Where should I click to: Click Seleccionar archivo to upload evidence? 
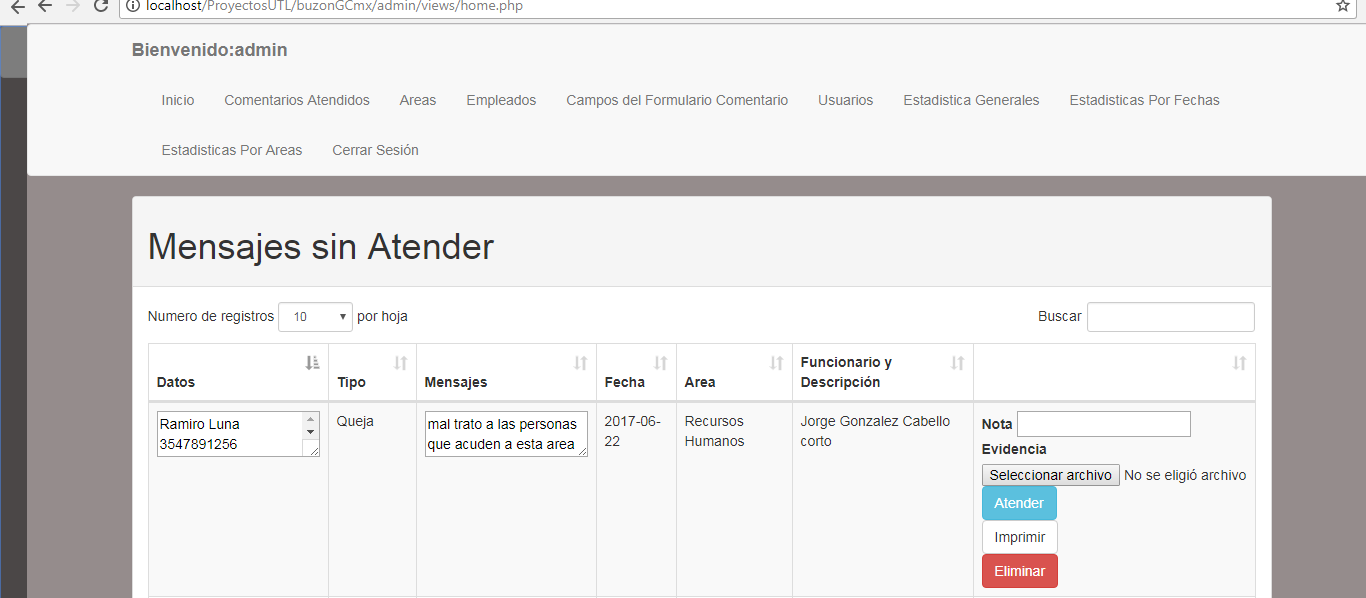tap(1050, 475)
